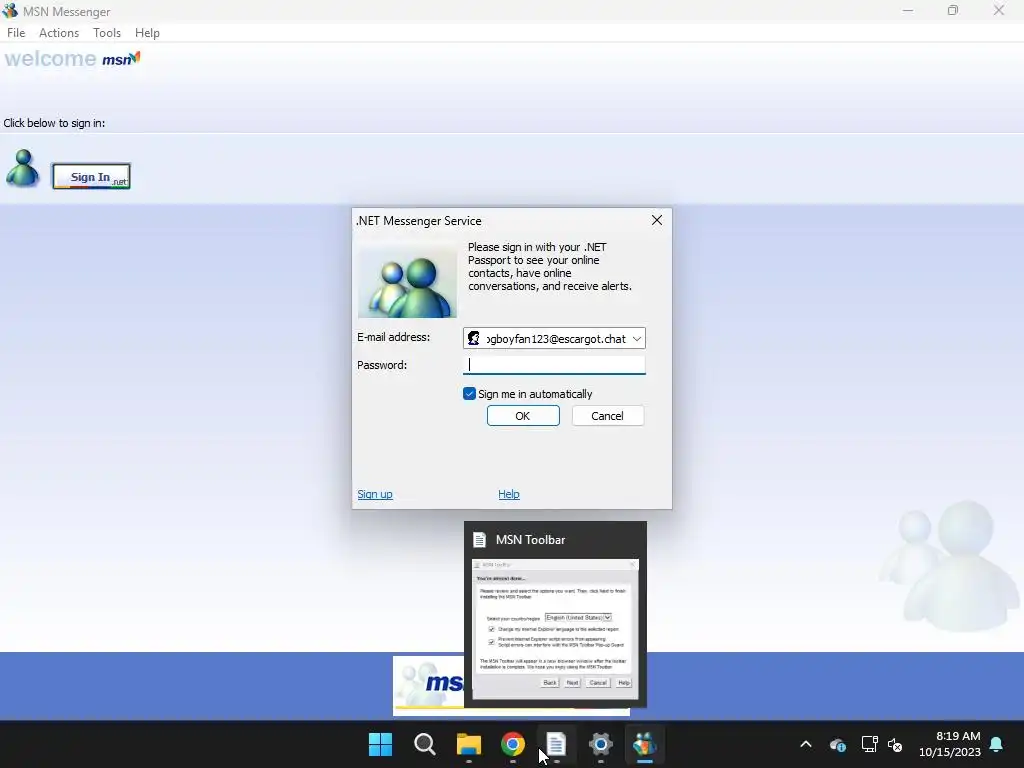Viewport: 1024px width, 768px height.
Task: Open the Sign up link
Action: click(x=375, y=494)
